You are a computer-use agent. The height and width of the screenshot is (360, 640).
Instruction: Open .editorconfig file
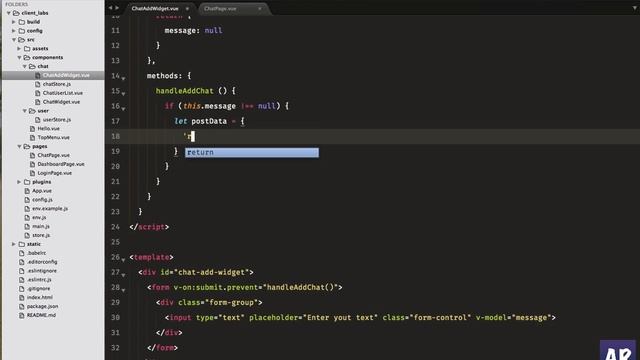click(42, 262)
